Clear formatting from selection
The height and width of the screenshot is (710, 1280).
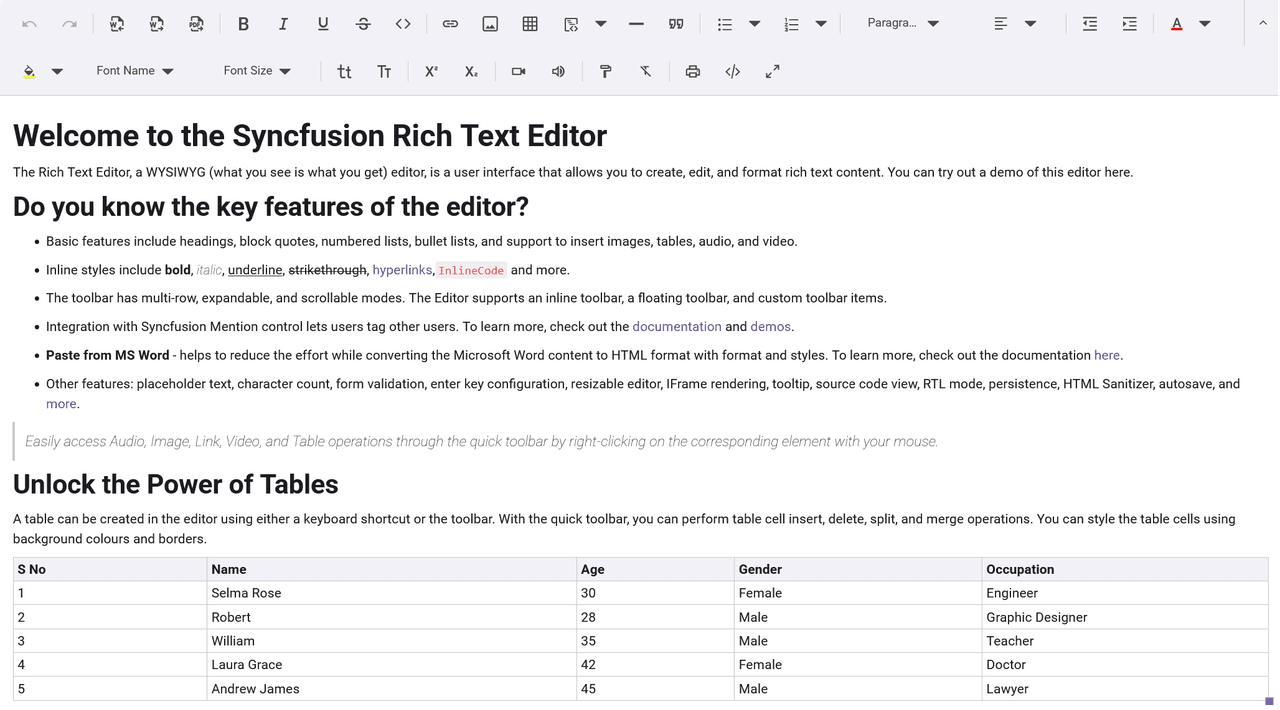(645, 71)
